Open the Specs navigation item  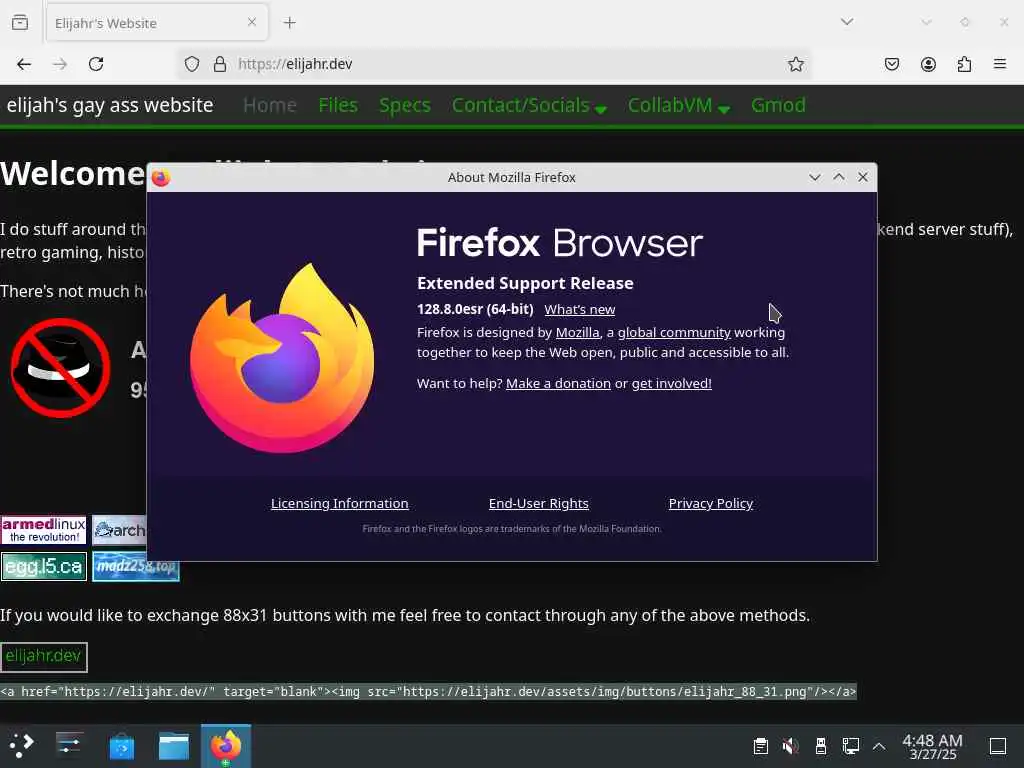coord(404,105)
